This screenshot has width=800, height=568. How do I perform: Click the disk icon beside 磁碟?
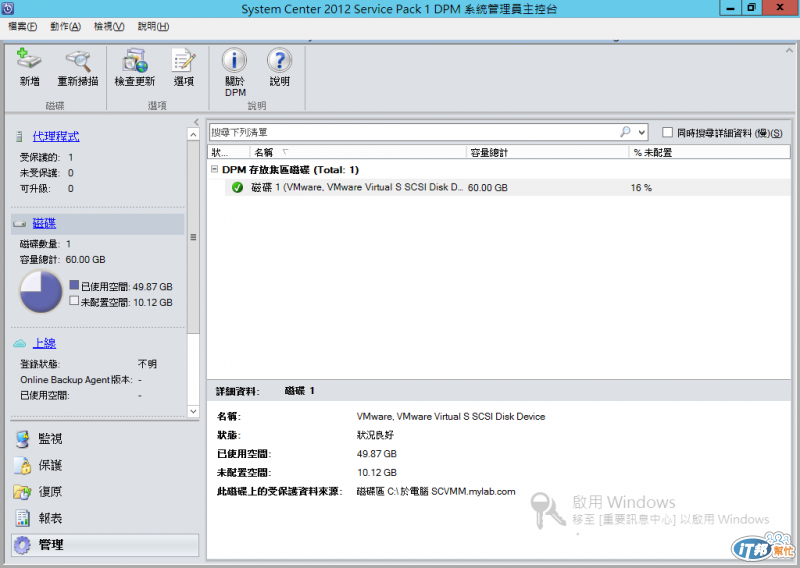click(x=19, y=224)
